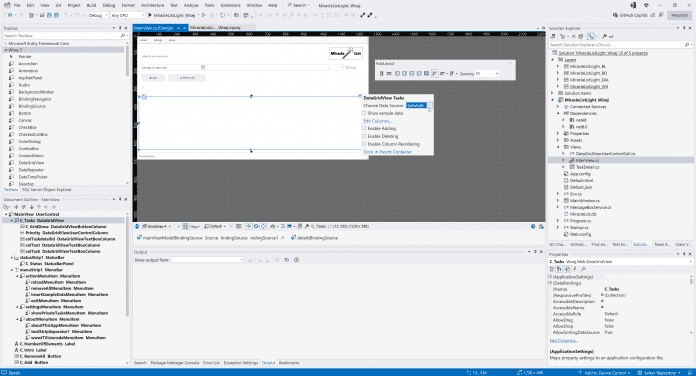696x376 pixels.
Task: Click the Events lightning icon in Properties panel
Action: coord(575,269)
